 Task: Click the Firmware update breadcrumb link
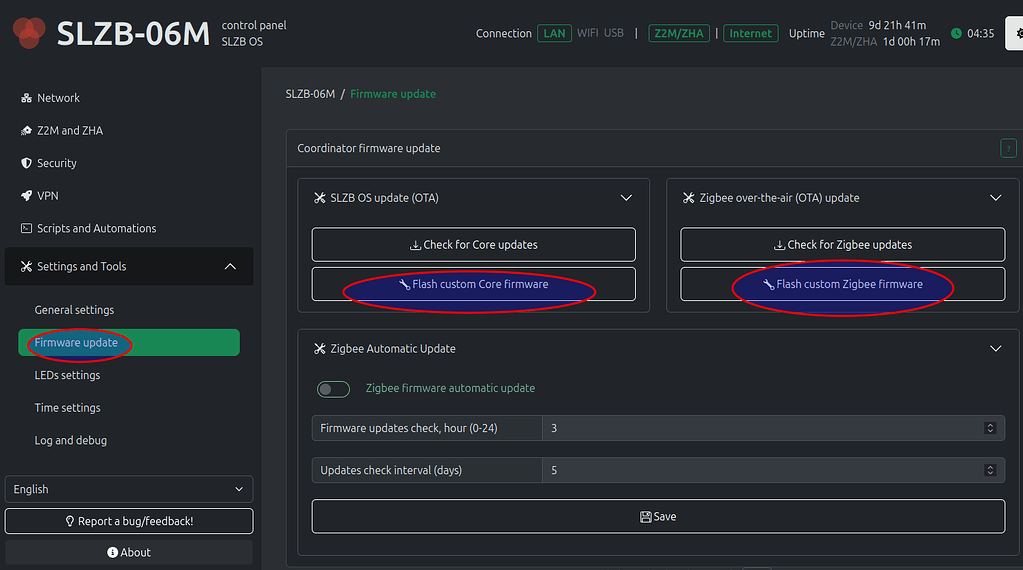click(x=393, y=94)
